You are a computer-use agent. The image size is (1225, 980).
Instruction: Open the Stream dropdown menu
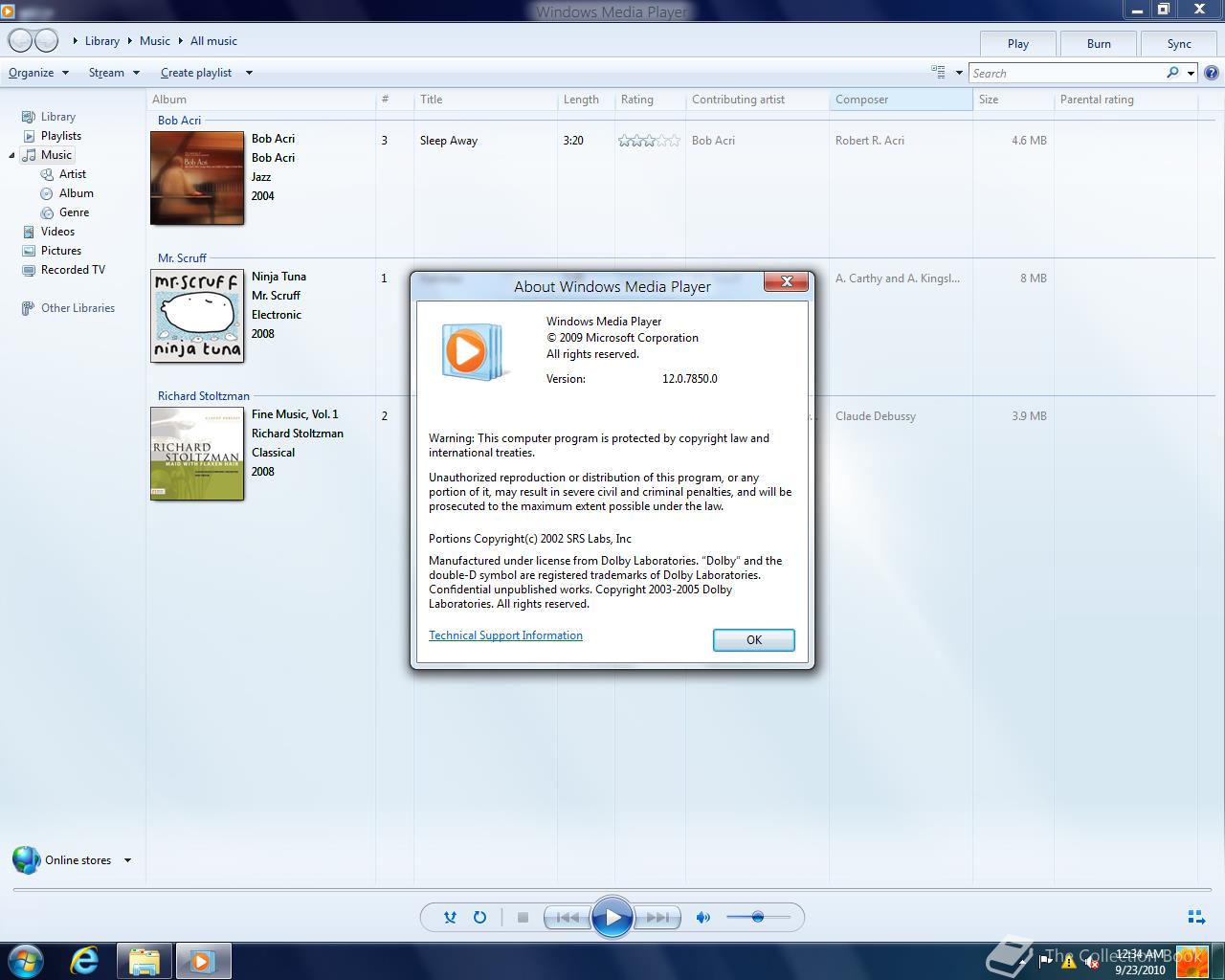[x=114, y=73]
